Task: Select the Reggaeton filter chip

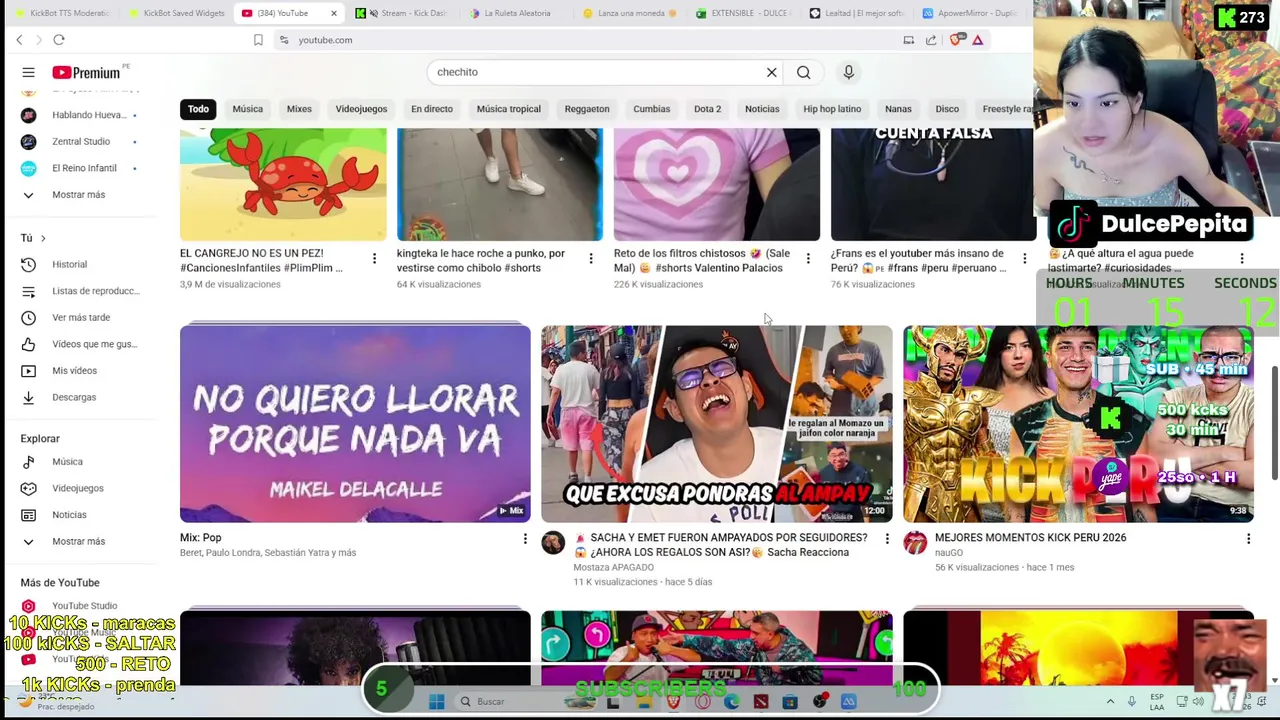Action: point(587,109)
